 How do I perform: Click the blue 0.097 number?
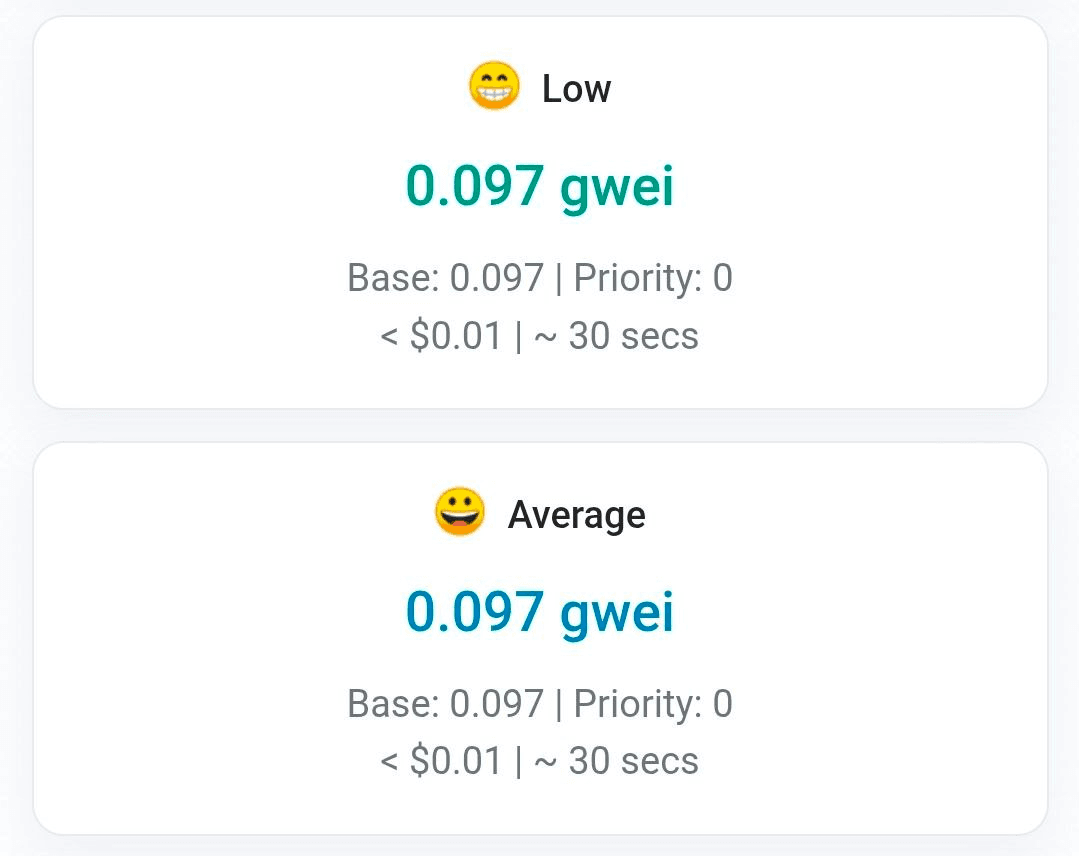475,612
